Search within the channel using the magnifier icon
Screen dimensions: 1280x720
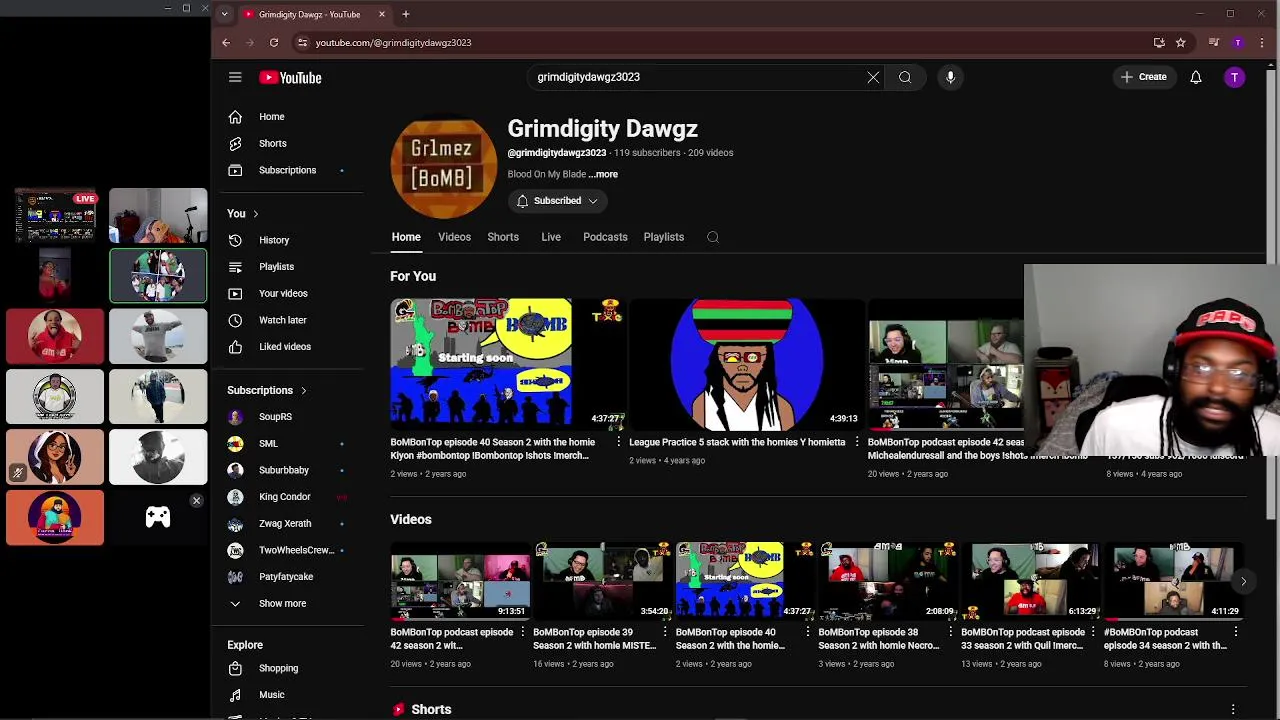(x=713, y=237)
